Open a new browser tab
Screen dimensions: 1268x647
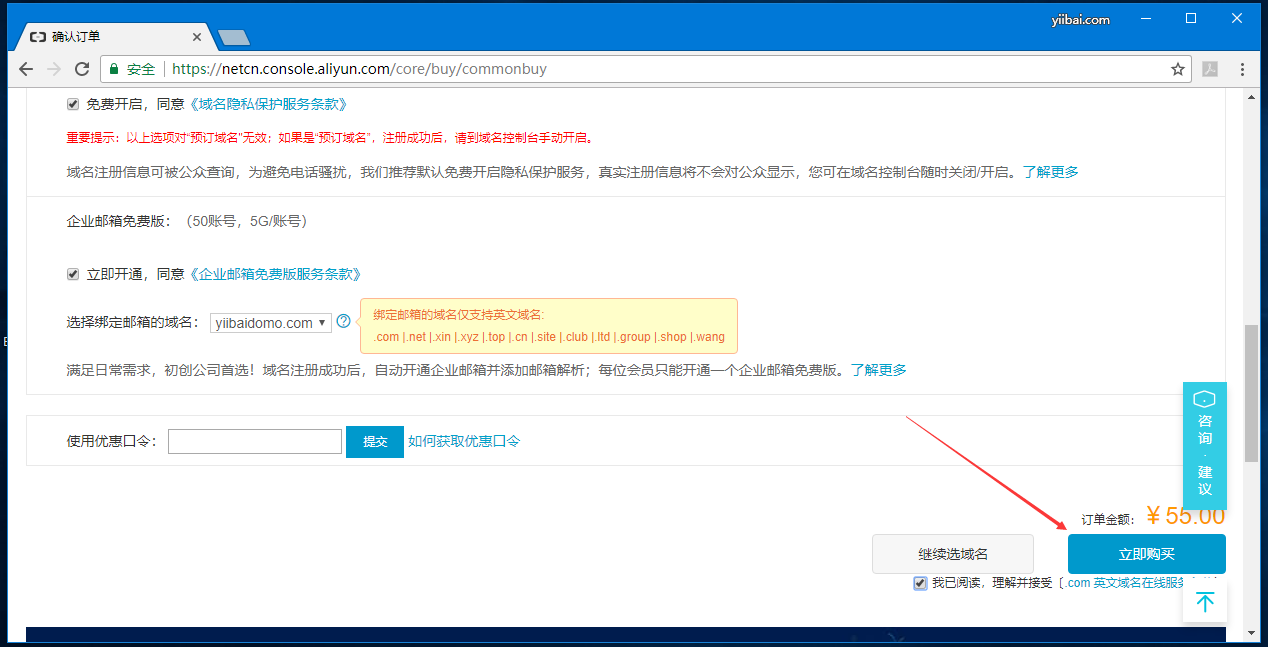234,38
